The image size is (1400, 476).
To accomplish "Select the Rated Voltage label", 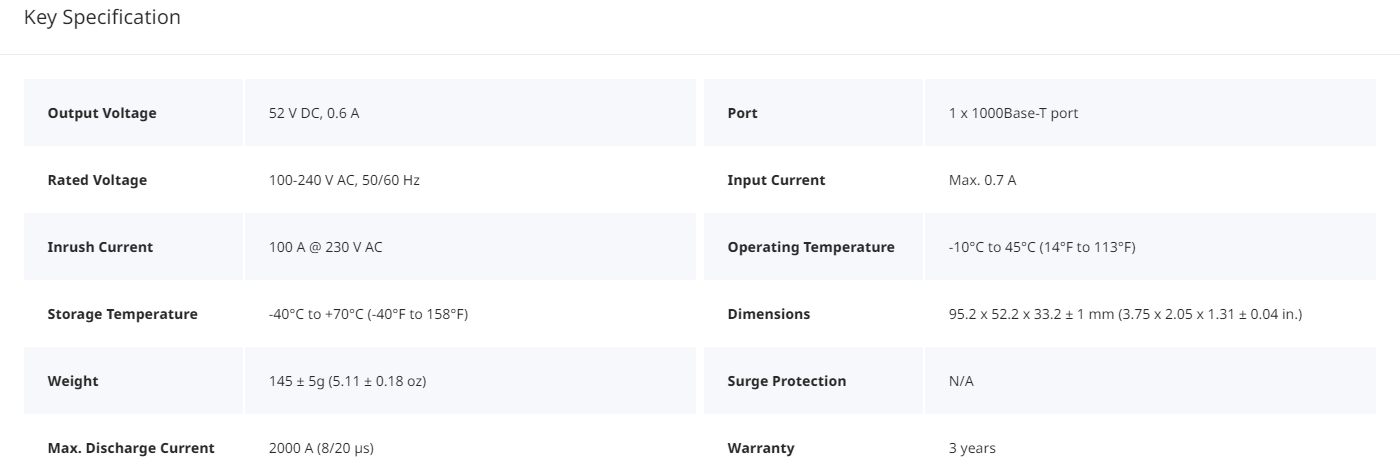I will 97,180.
